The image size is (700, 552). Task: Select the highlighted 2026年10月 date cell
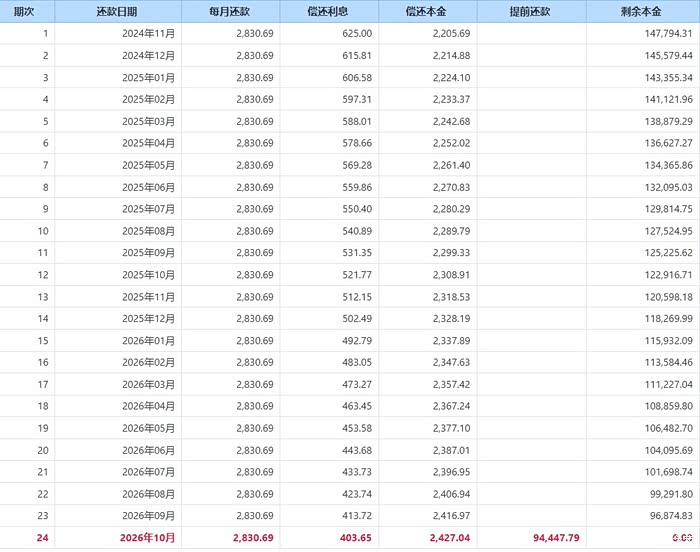148,538
